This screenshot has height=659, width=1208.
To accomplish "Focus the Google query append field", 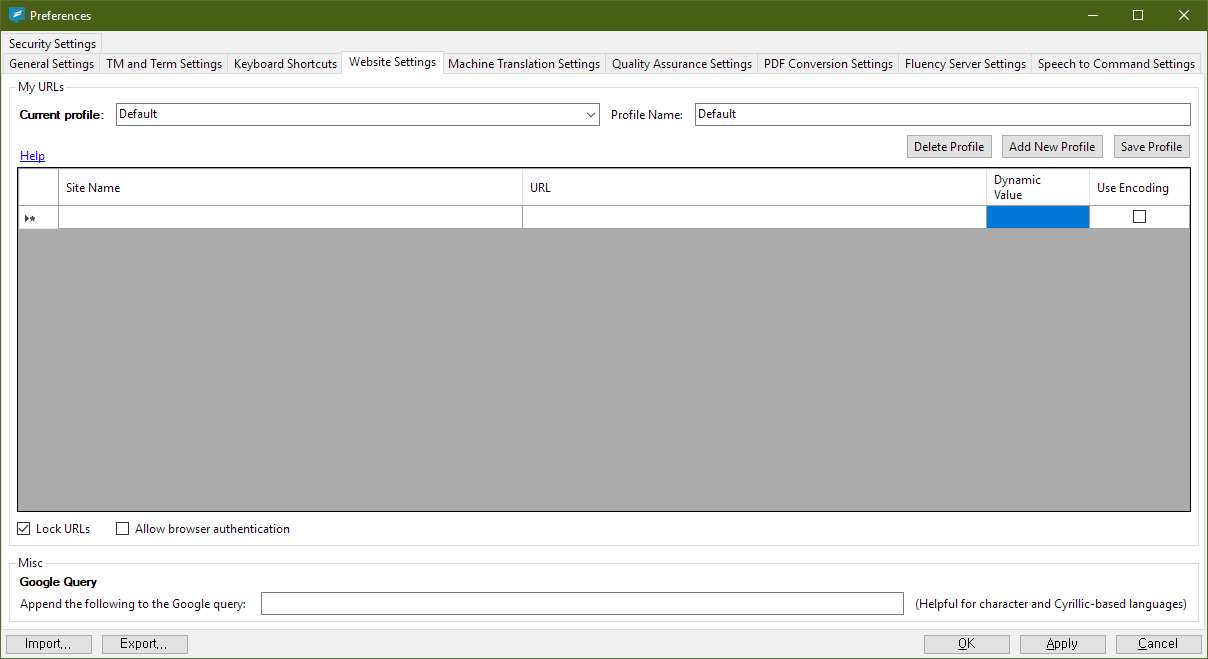I will coord(581,604).
